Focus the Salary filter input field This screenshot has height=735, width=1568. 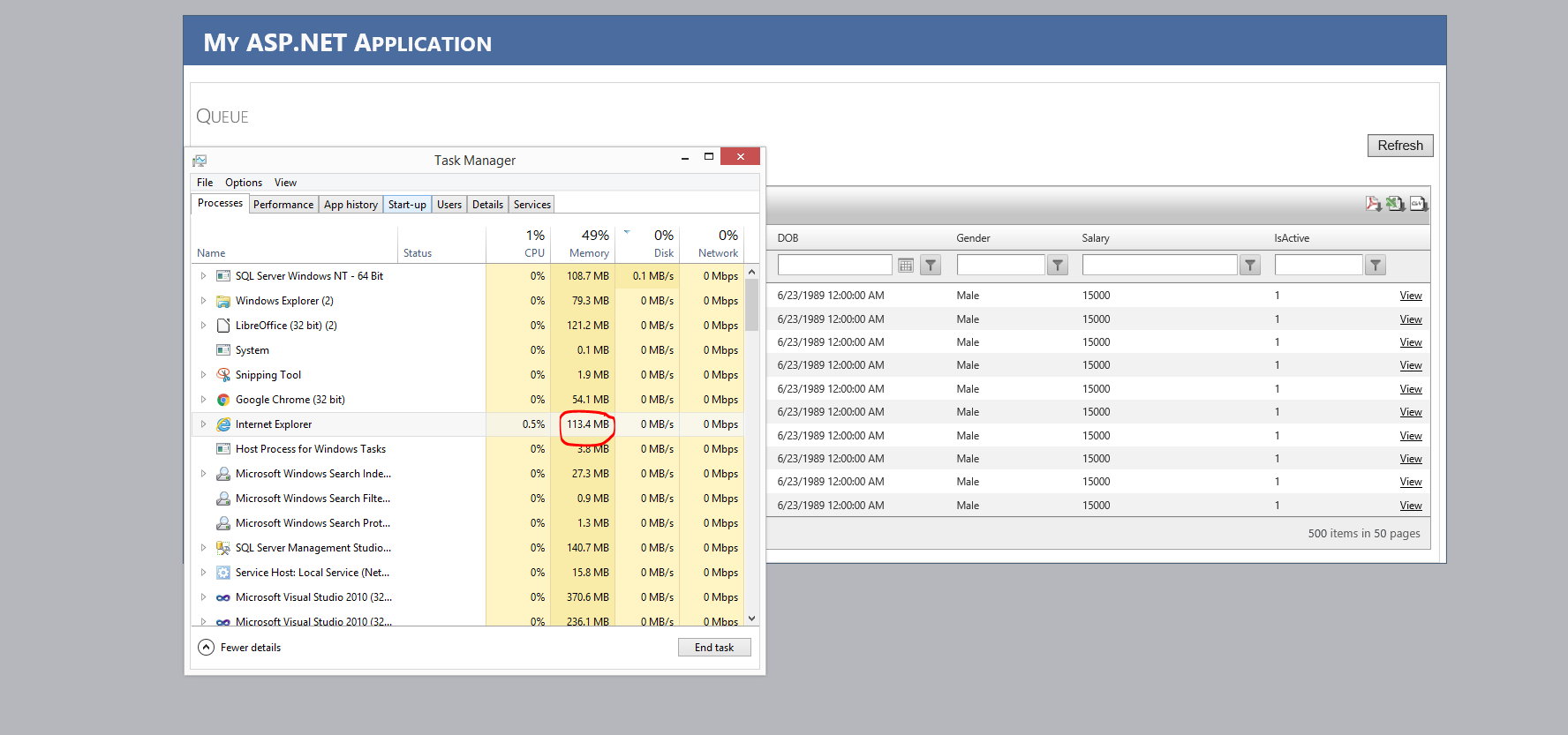point(1159,265)
